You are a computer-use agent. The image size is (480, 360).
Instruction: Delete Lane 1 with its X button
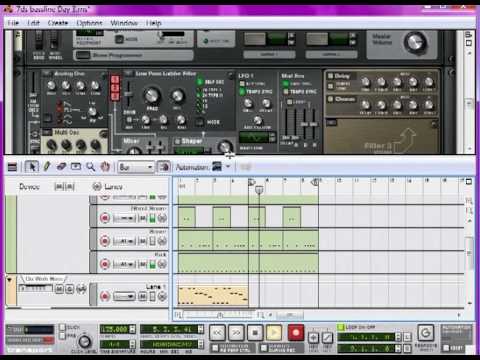(x=162, y=296)
